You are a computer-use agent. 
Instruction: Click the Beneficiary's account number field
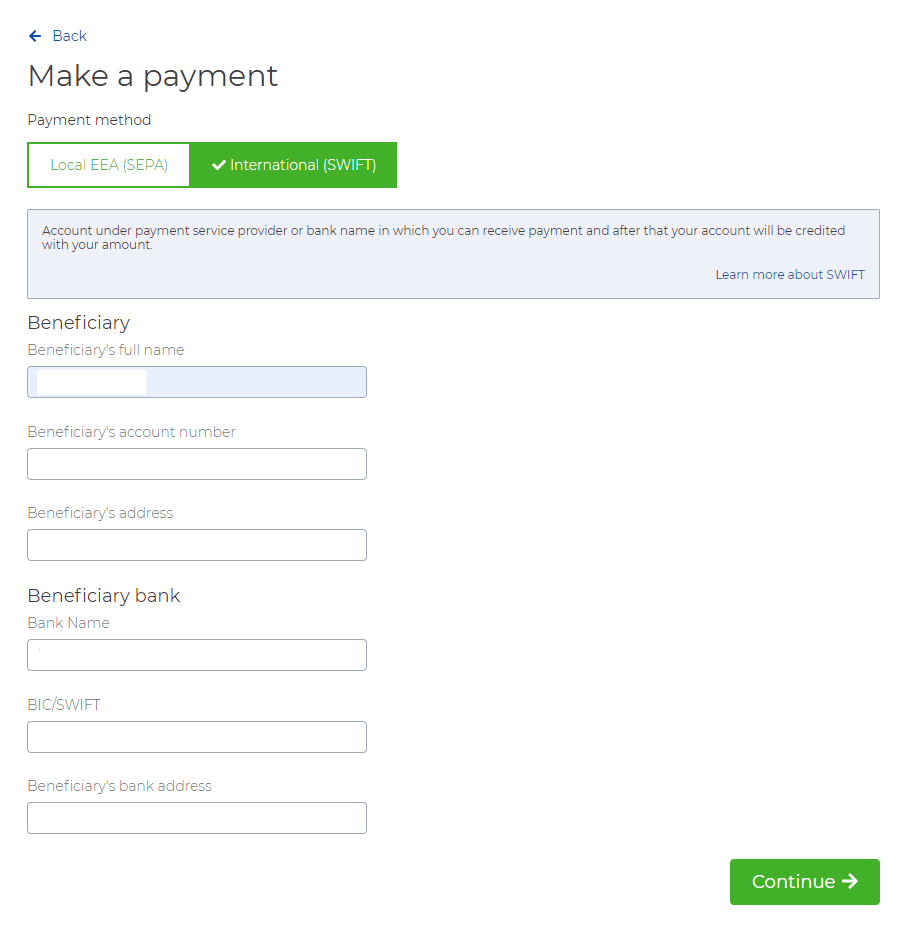click(x=196, y=463)
